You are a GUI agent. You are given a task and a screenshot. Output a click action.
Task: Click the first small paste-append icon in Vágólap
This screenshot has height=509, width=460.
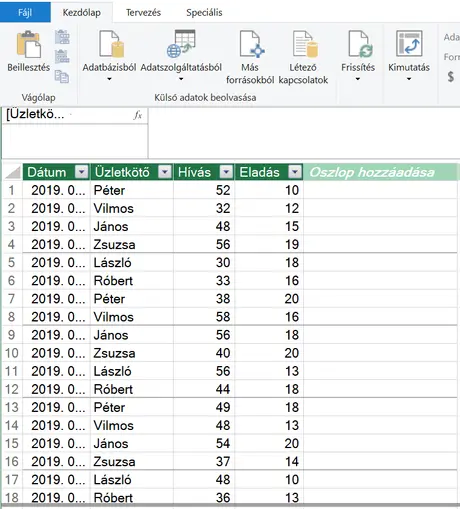pos(62,37)
